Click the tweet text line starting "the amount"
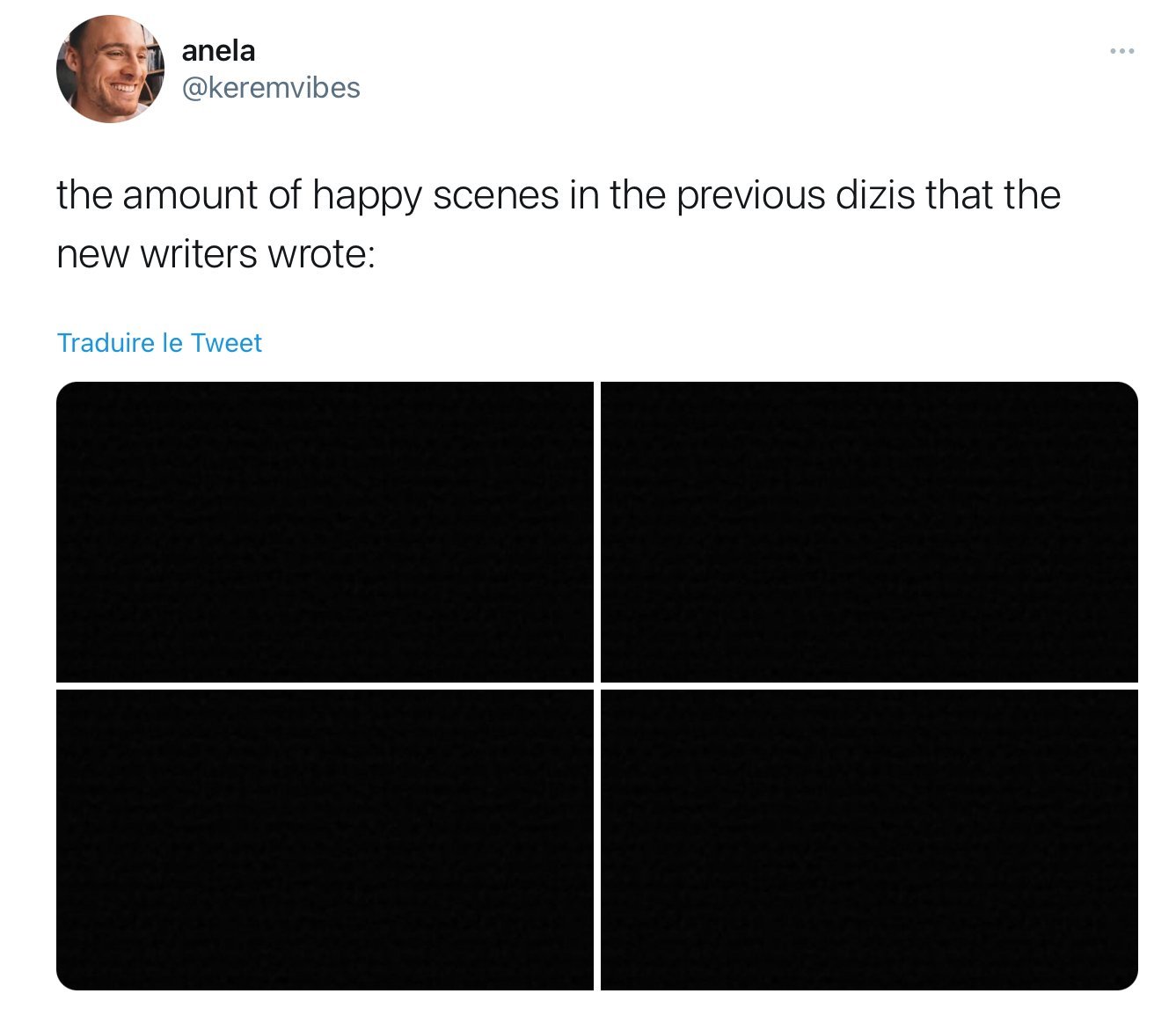Image resolution: width=1176 pixels, height=1030 pixels. [x=559, y=195]
